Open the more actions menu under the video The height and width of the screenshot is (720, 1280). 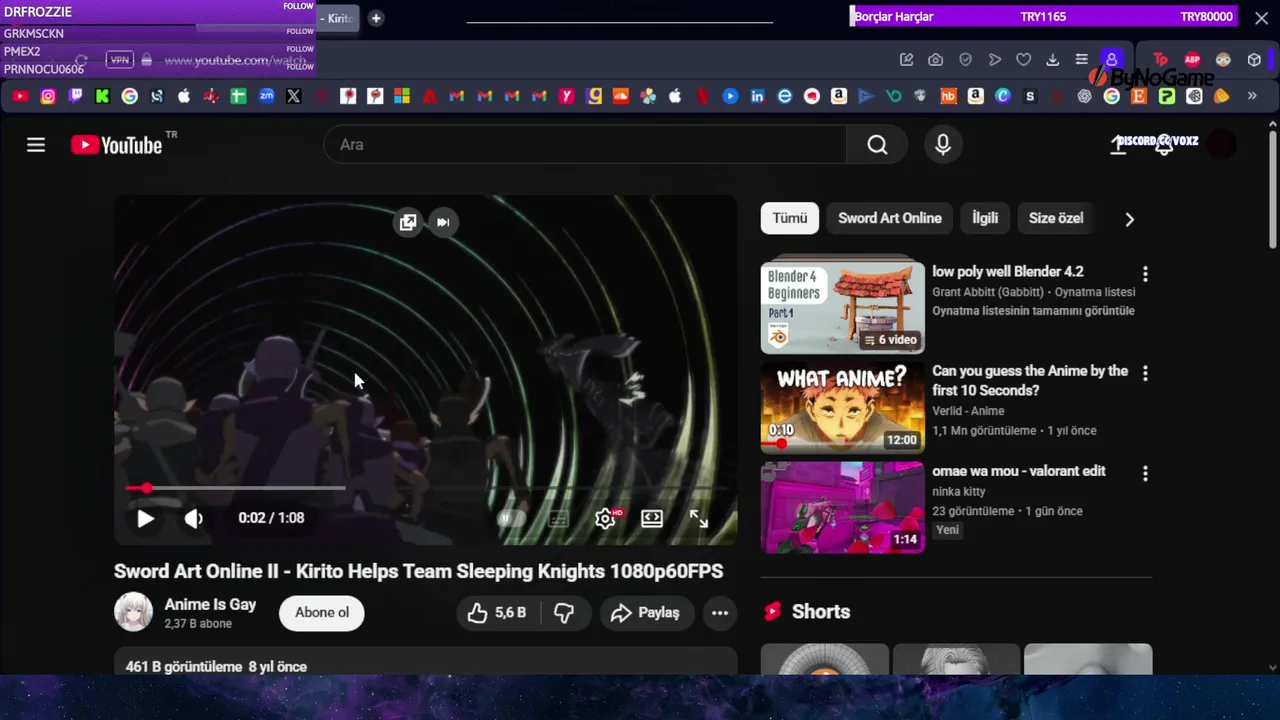720,613
